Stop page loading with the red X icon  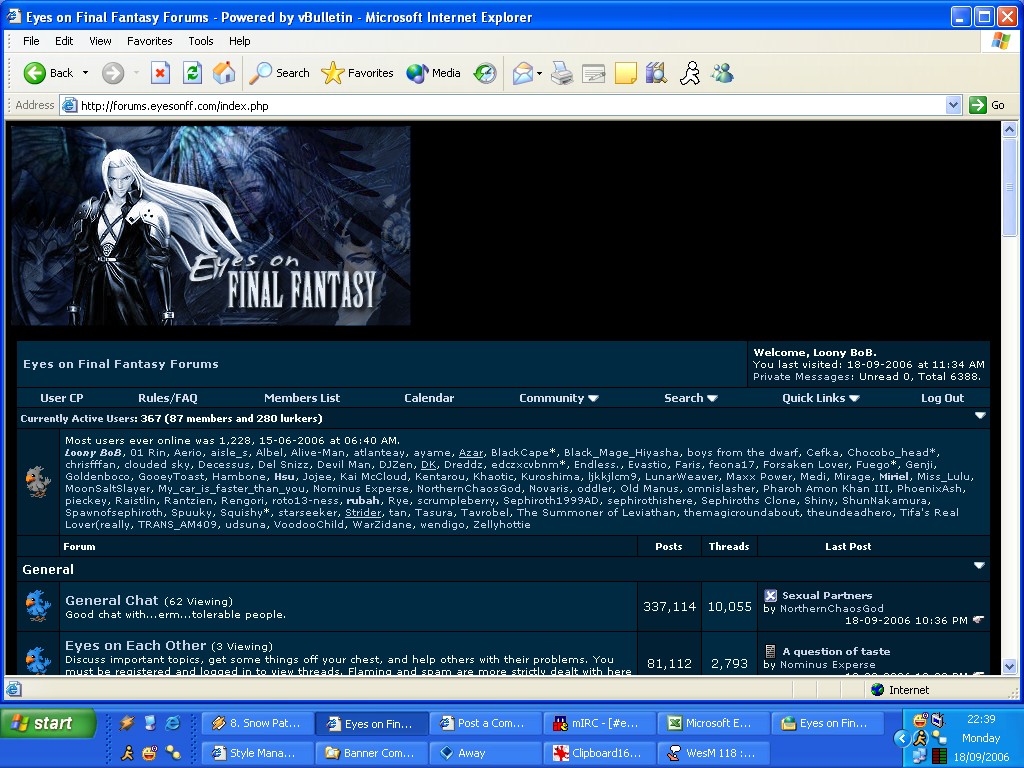point(160,72)
